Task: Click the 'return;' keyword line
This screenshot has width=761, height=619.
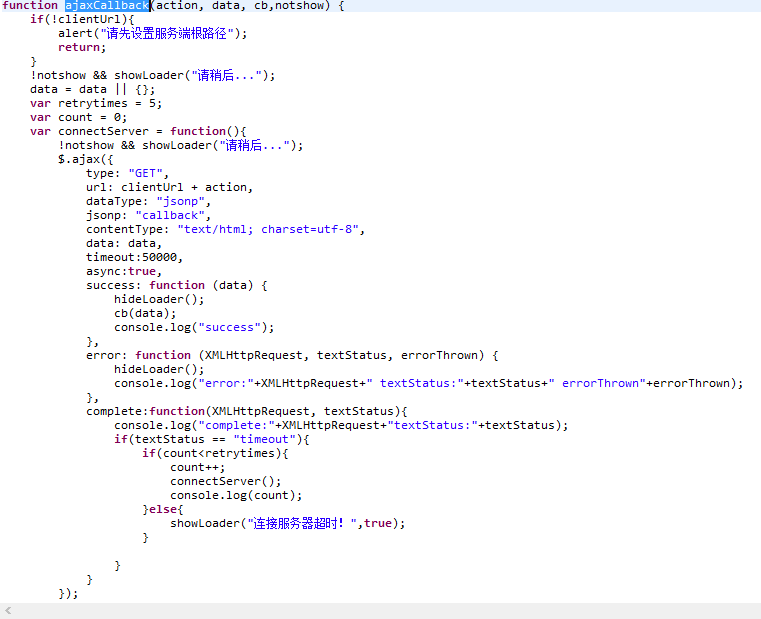Action: click(x=82, y=48)
